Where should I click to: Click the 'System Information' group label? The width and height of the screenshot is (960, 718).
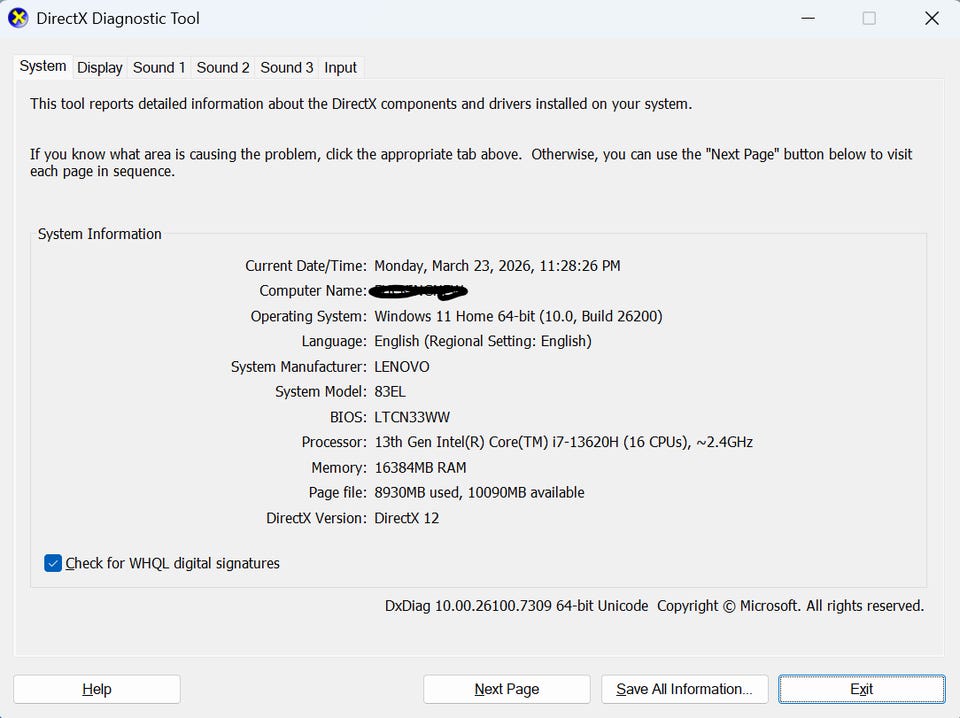coord(100,234)
